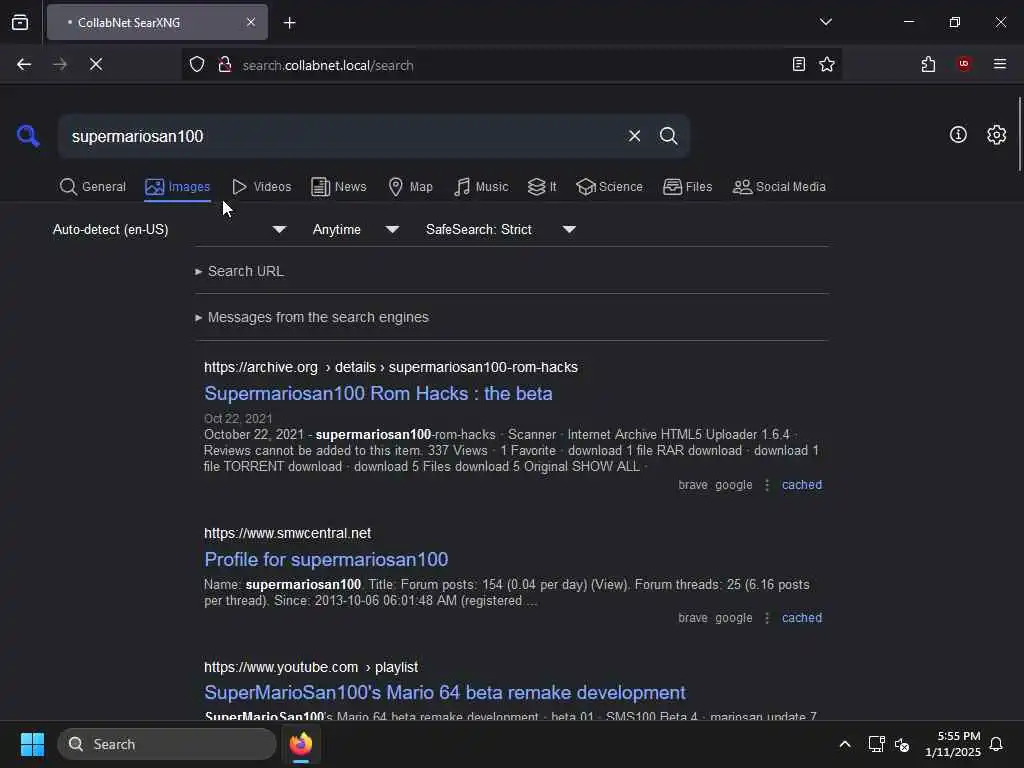Switch to General search category

coord(93,187)
